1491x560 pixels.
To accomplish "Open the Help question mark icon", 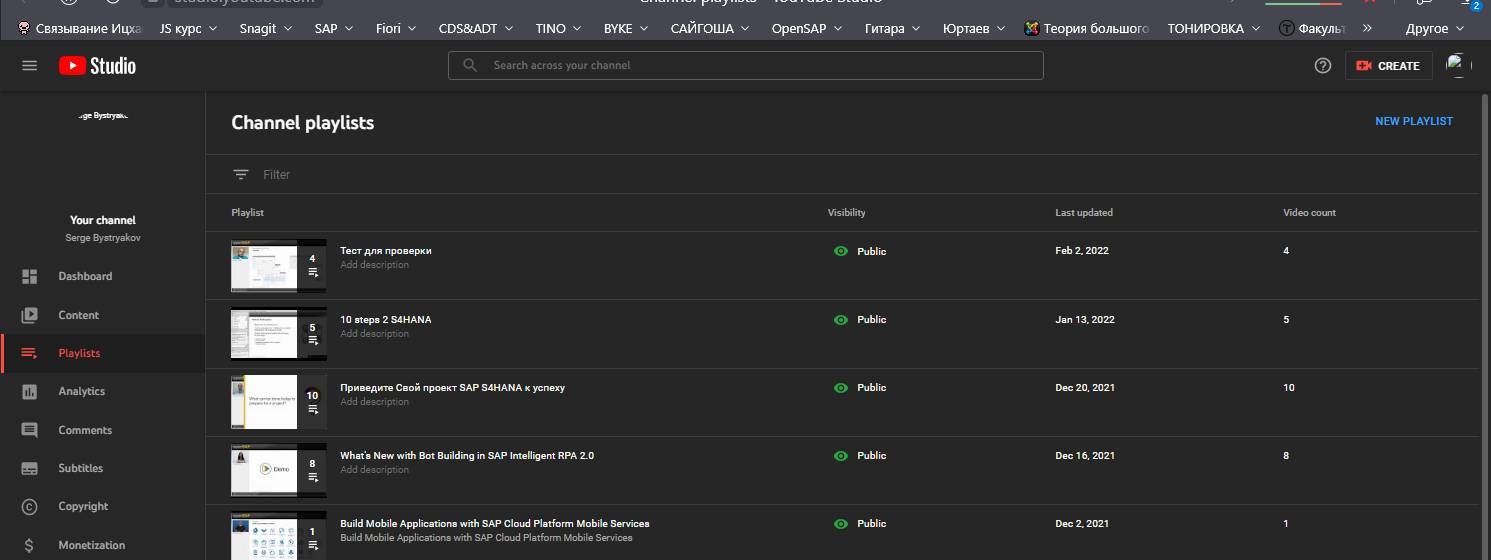I will click(x=1323, y=66).
